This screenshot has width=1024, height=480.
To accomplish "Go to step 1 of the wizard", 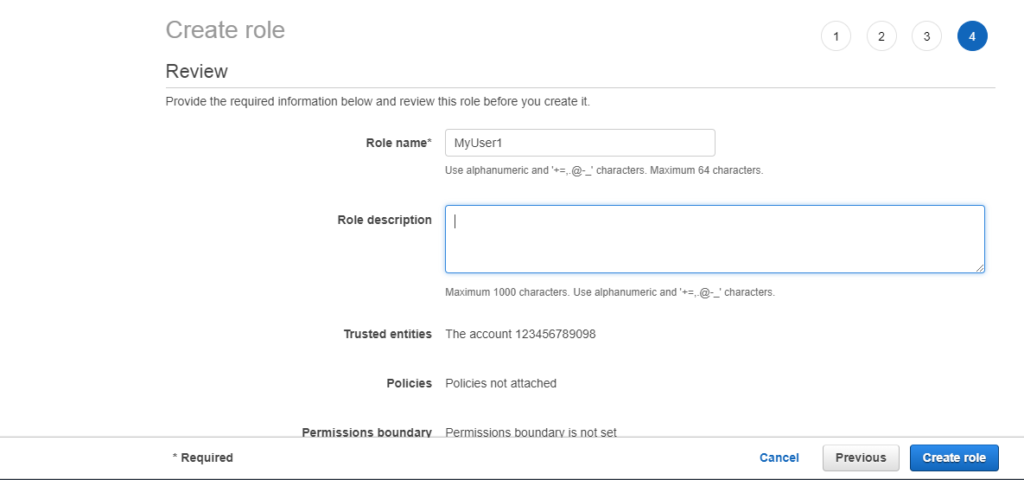I will point(835,36).
